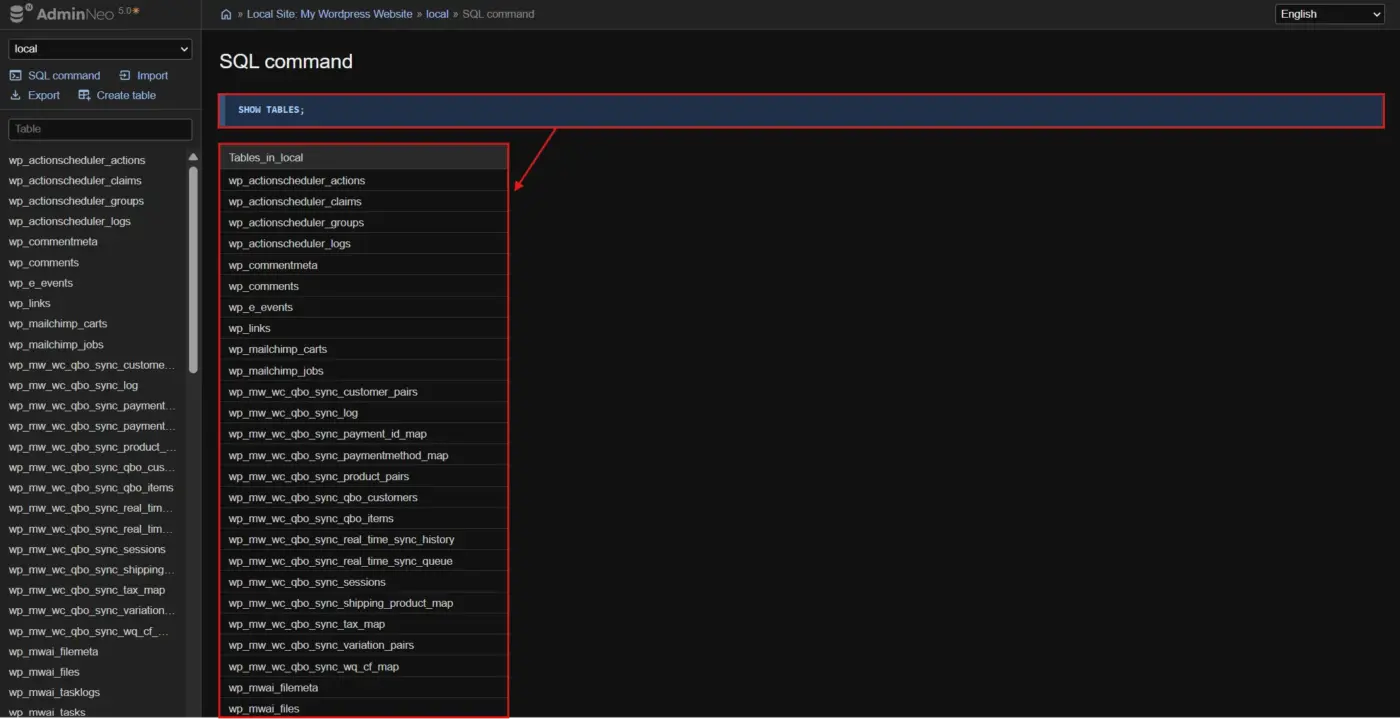
Task: Select wp_mw_wc_qbo_sync_wq_cf_map result row
Action: pos(364,667)
